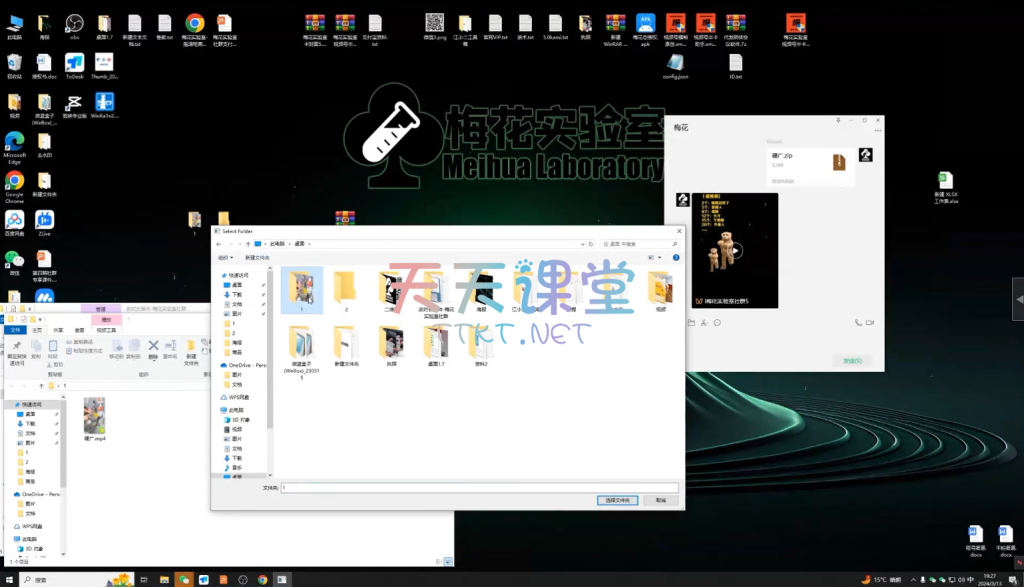Open the 组织 dropdown in Select Folder dialog
The width and height of the screenshot is (1024, 587).
click(x=225, y=257)
